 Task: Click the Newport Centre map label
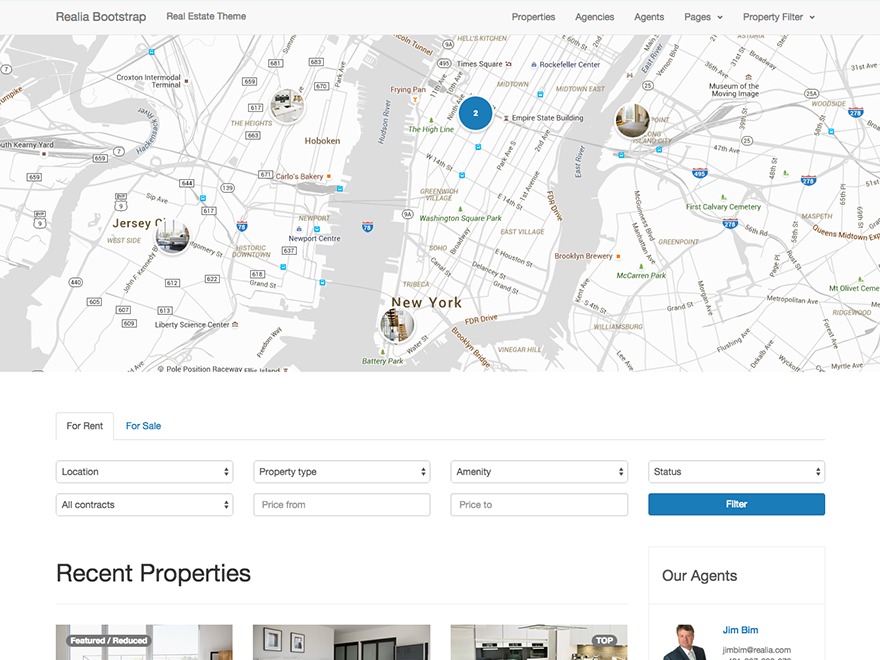pyautogui.click(x=314, y=239)
